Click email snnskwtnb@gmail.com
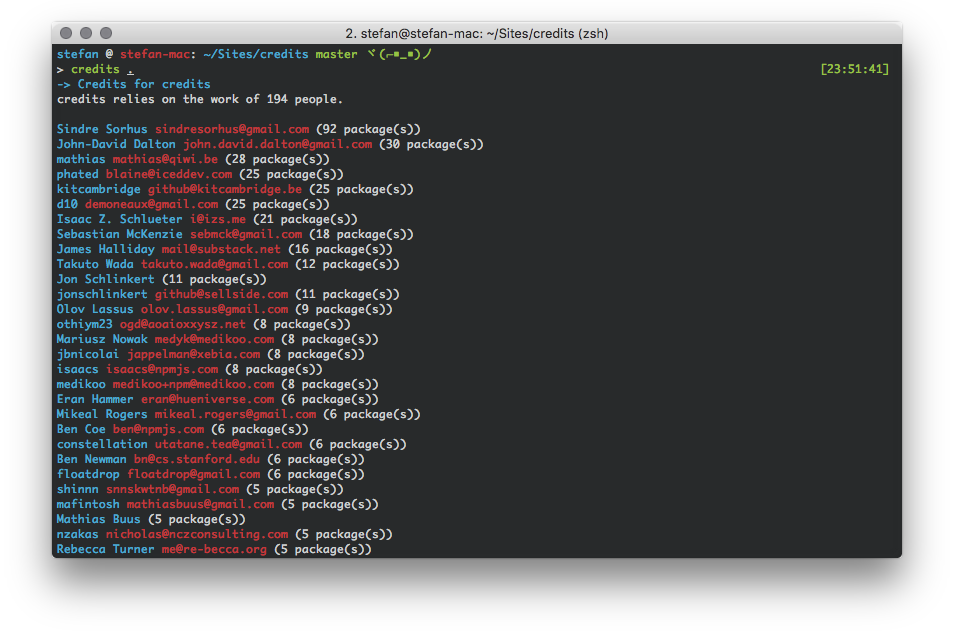Screen dimensions: 963x635 click(x=173, y=489)
